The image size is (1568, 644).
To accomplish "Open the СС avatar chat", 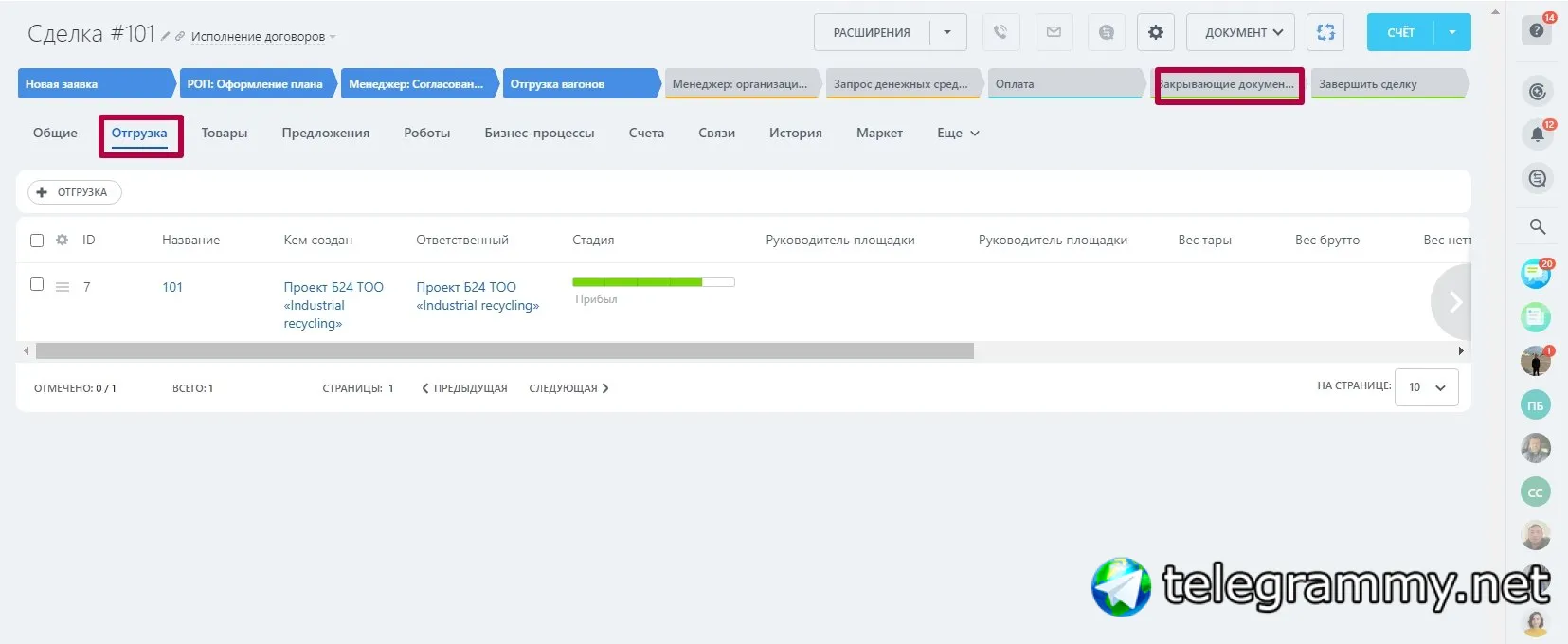I will (1536, 492).
